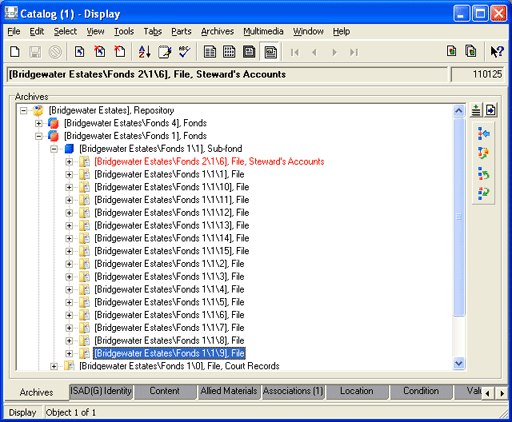The width and height of the screenshot is (512, 422).
Task: Click the single-page icon left of help pointer
Action: (452, 51)
